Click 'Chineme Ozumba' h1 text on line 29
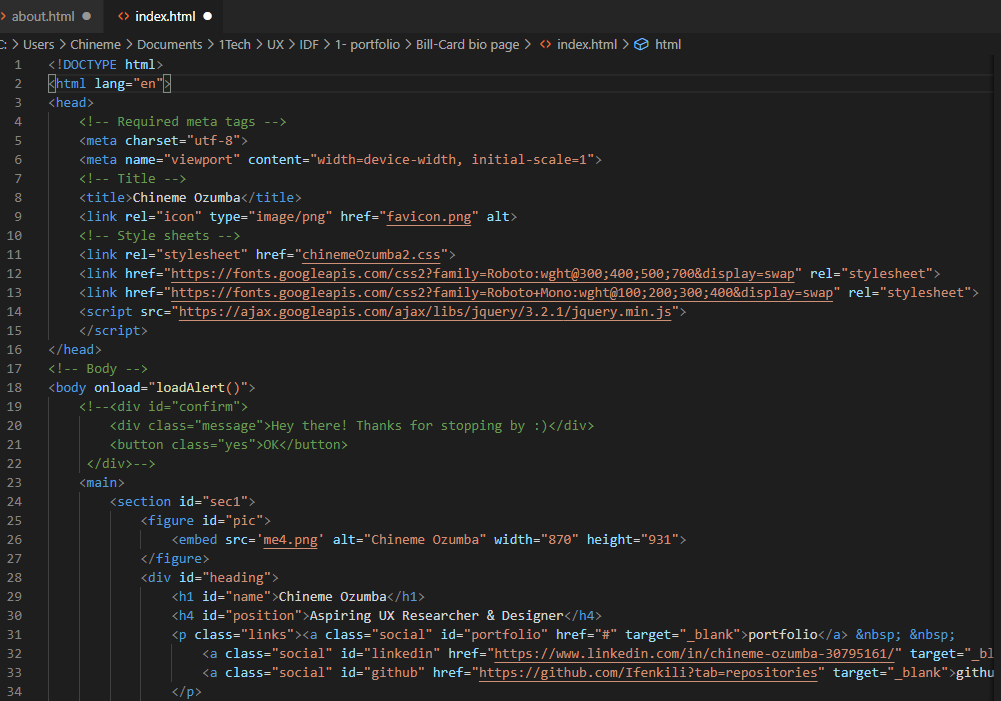 333,596
